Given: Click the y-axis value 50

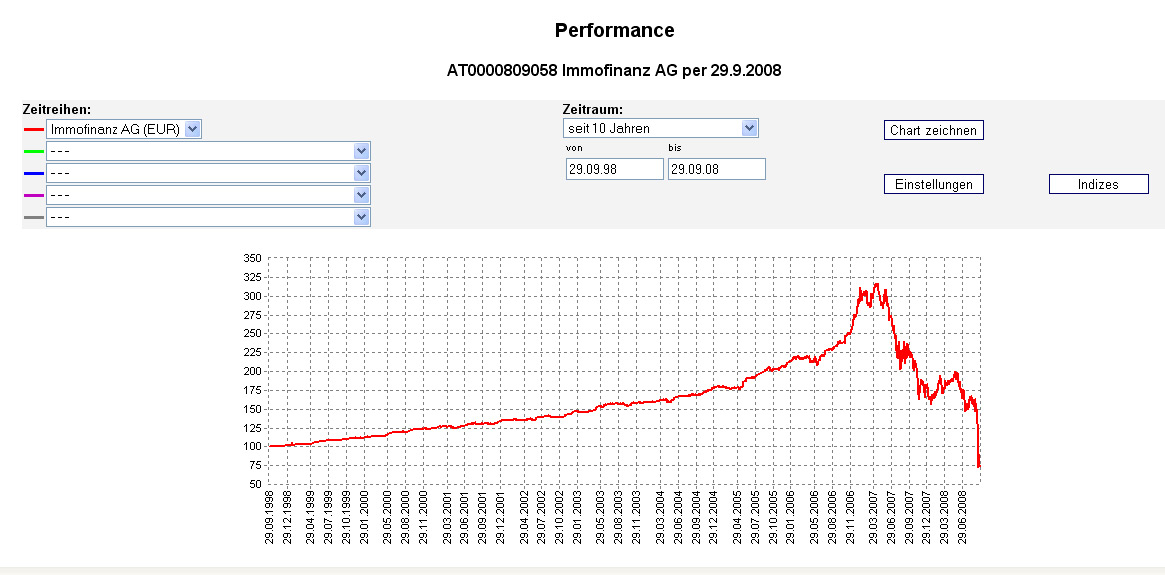Looking at the screenshot, I should tap(256, 484).
